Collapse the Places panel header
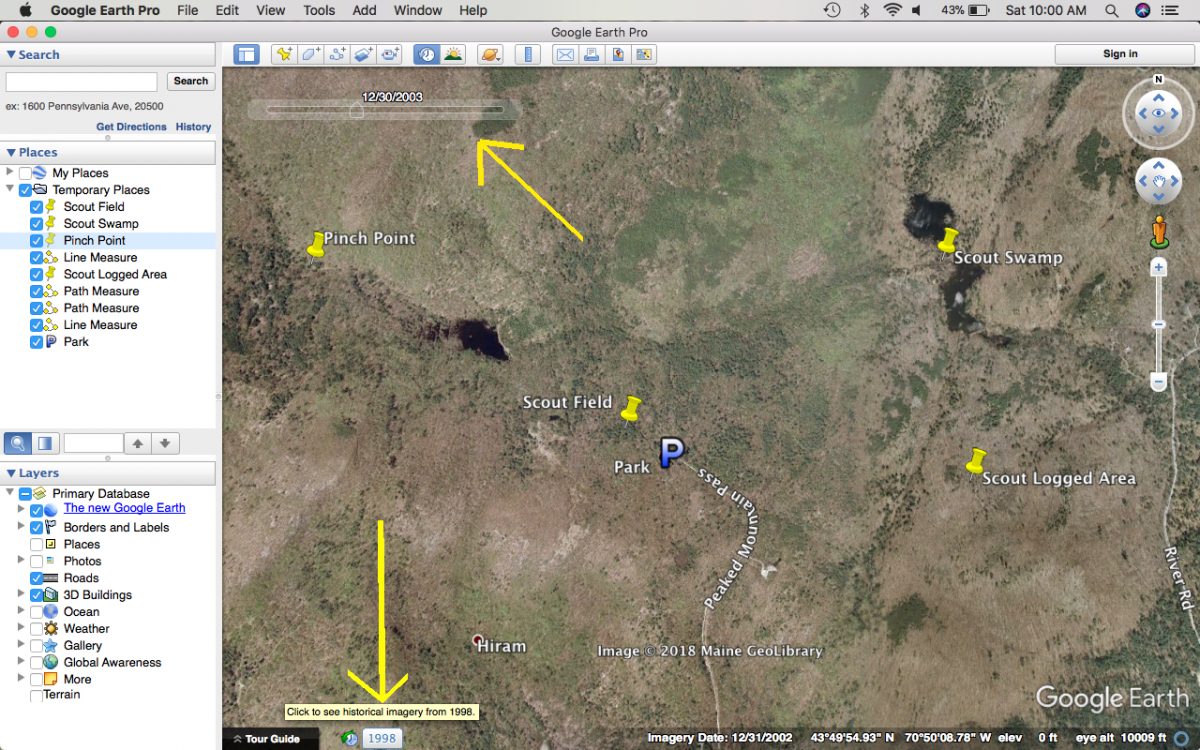 click(108, 153)
